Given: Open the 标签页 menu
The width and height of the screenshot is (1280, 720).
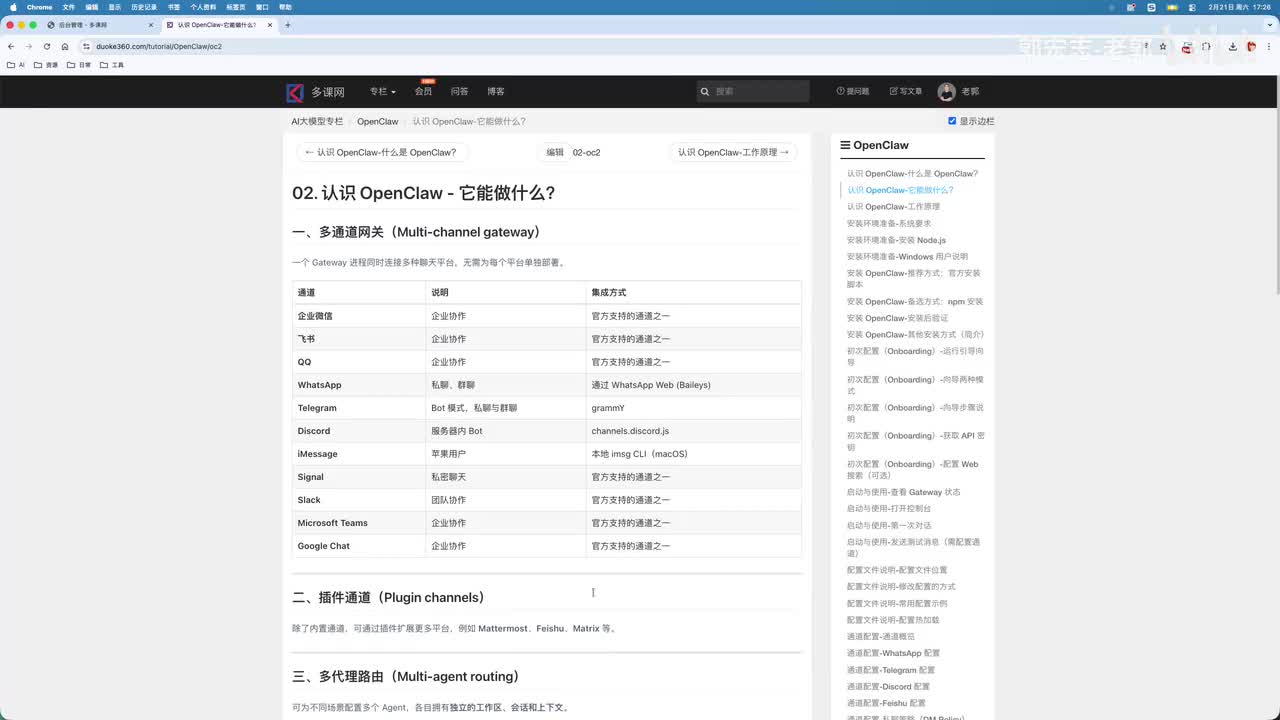Looking at the screenshot, I should click(x=236, y=7).
